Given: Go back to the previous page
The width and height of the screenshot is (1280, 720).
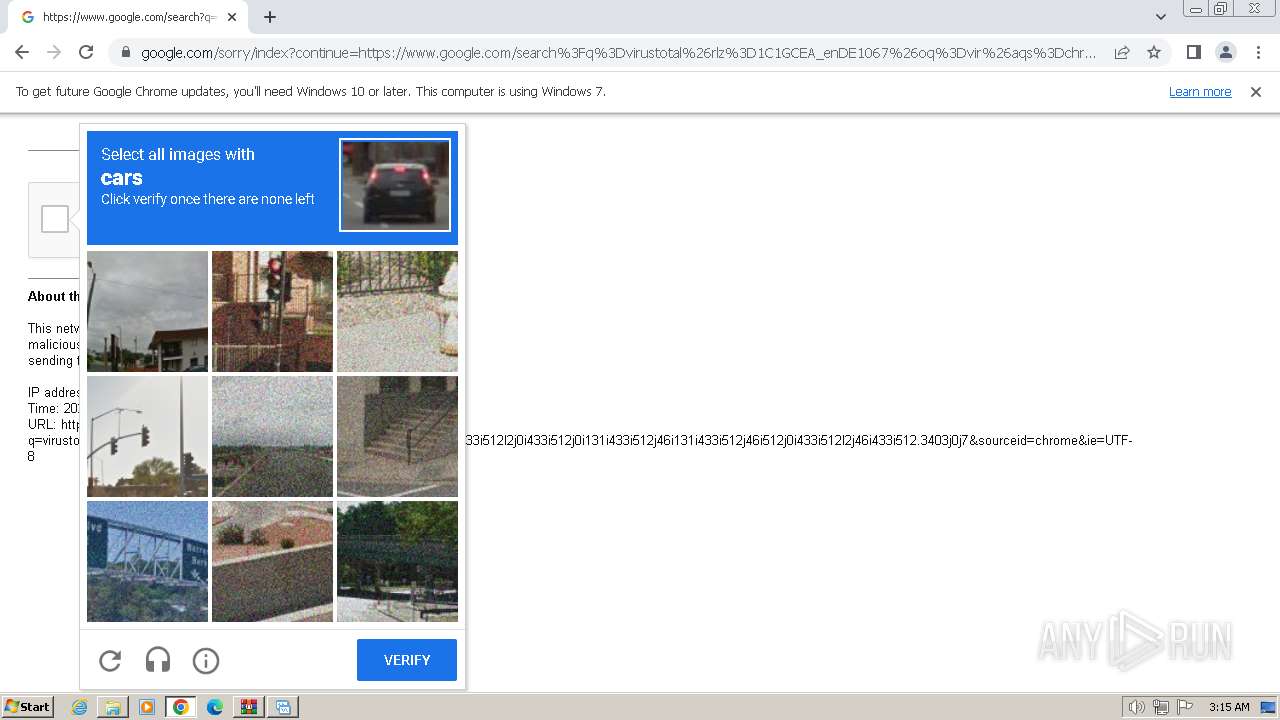Looking at the screenshot, I should point(22,52).
